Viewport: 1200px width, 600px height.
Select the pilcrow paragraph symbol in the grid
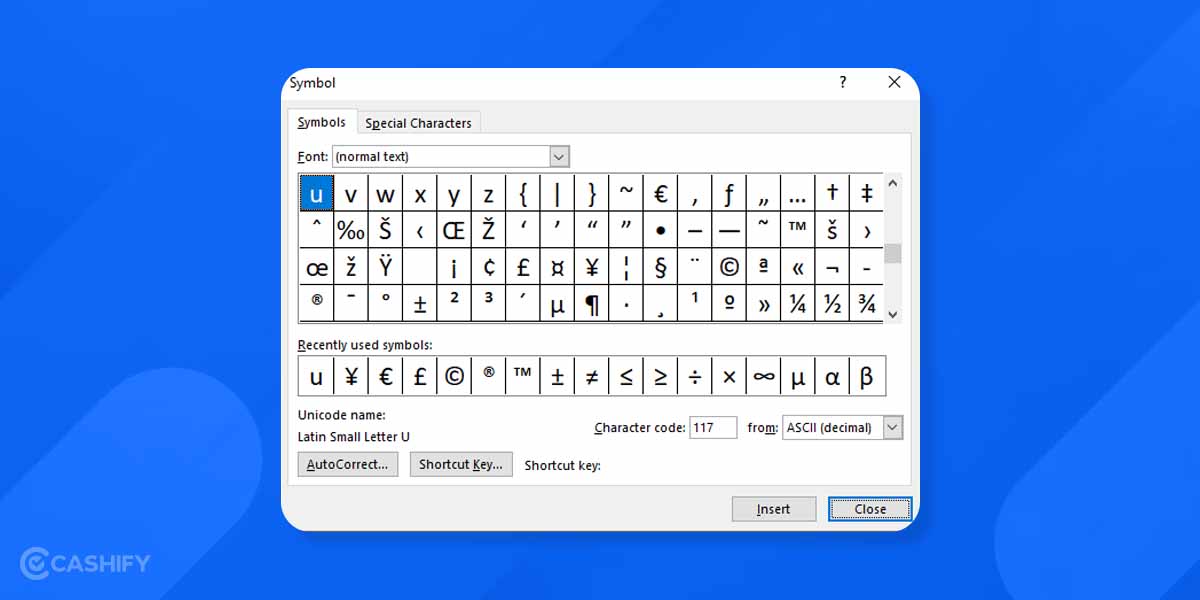(591, 303)
